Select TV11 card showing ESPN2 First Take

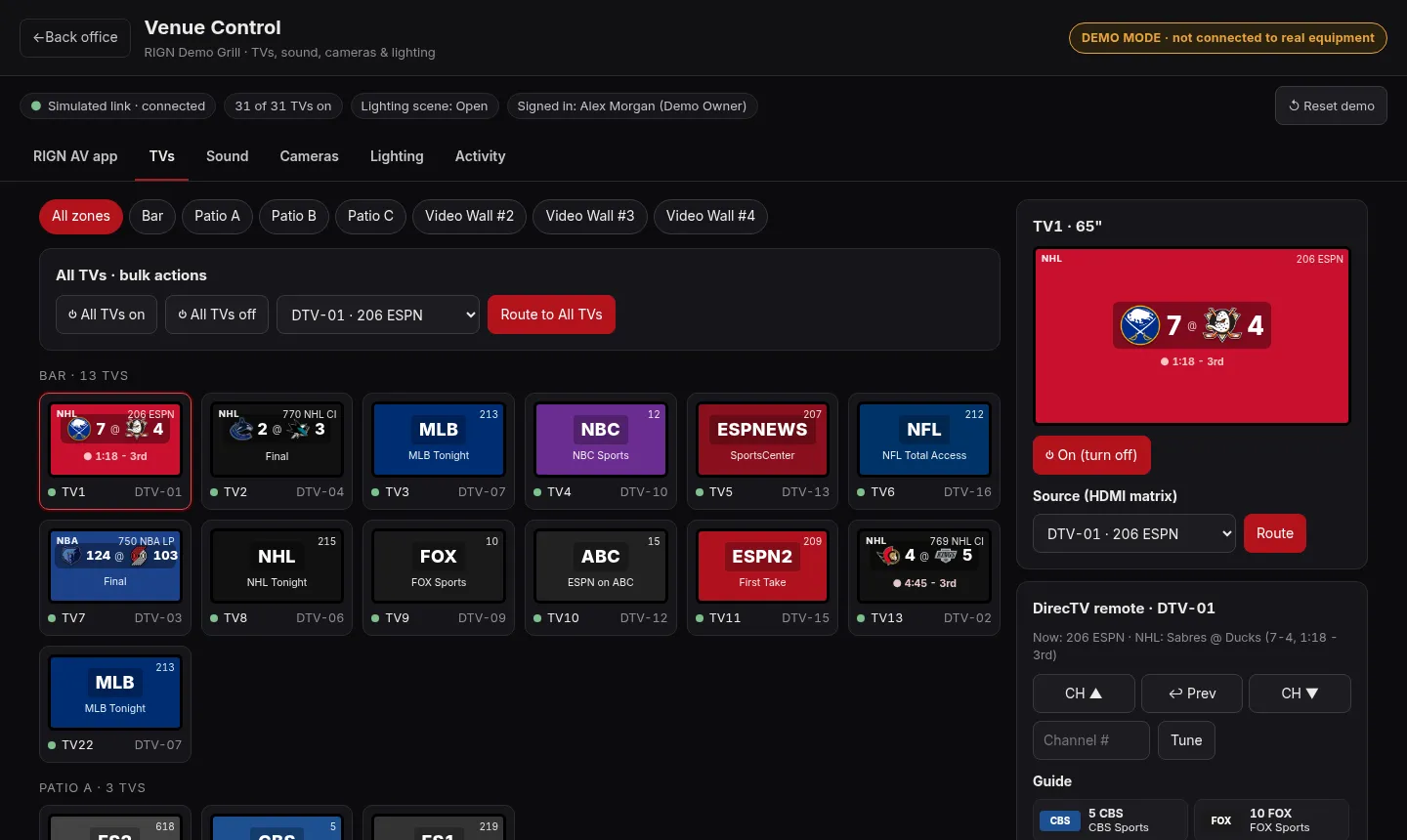[762, 578]
